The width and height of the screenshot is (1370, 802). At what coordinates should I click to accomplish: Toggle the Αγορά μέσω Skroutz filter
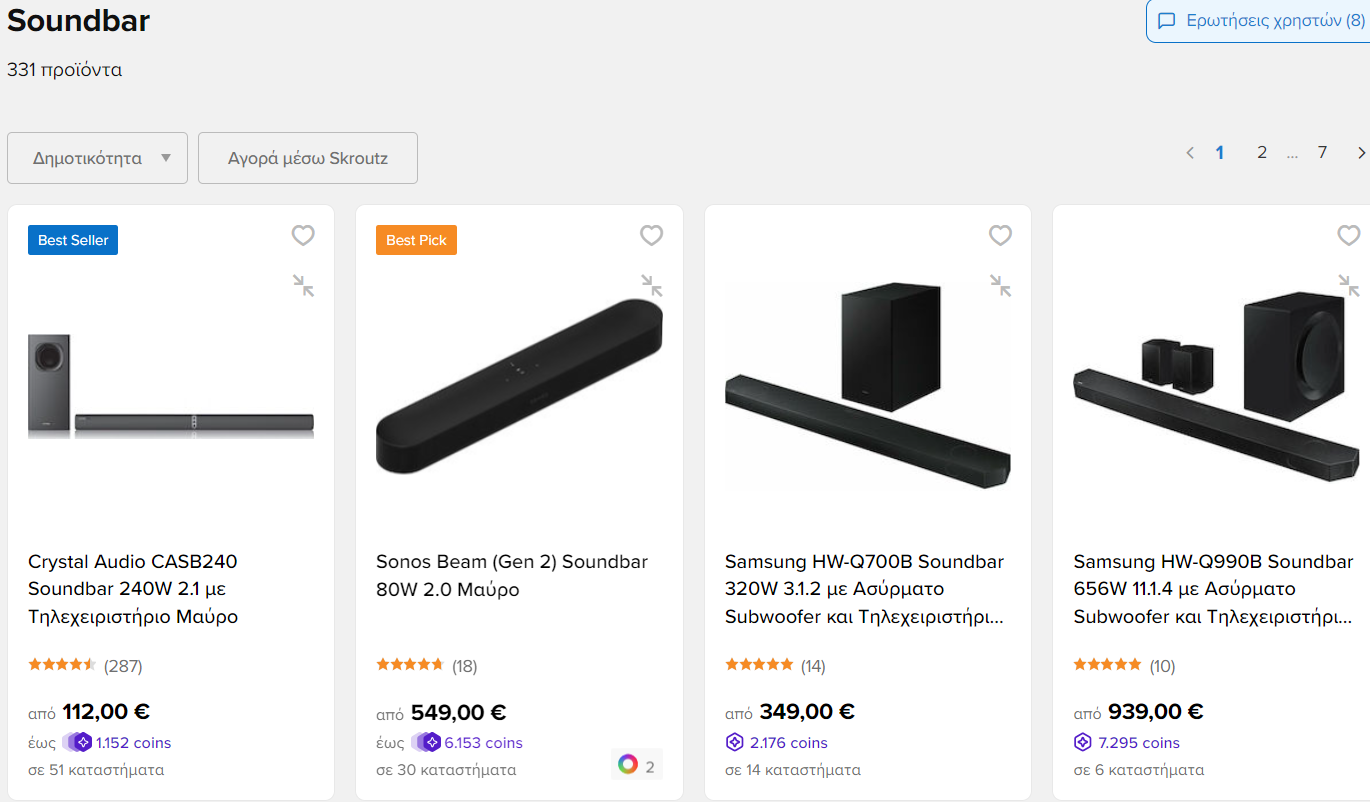click(x=308, y=158)
